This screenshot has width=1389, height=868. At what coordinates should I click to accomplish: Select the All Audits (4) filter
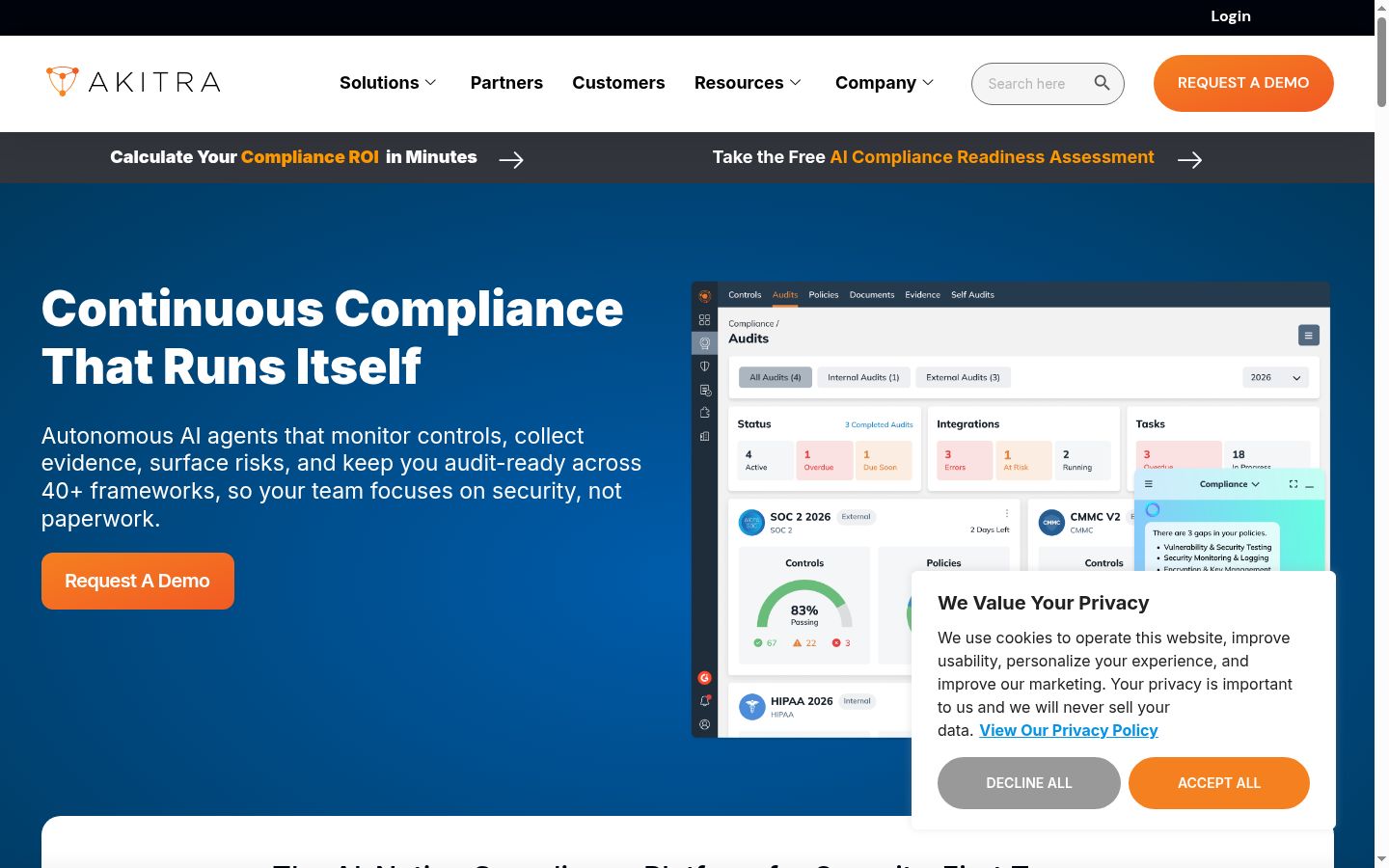pyautogui.click(x=776, y=378)
